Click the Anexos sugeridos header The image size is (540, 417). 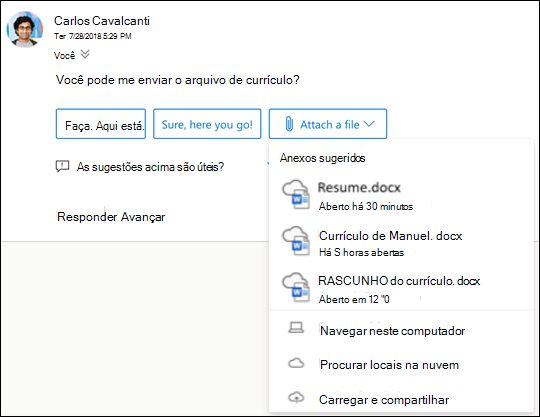322,158
